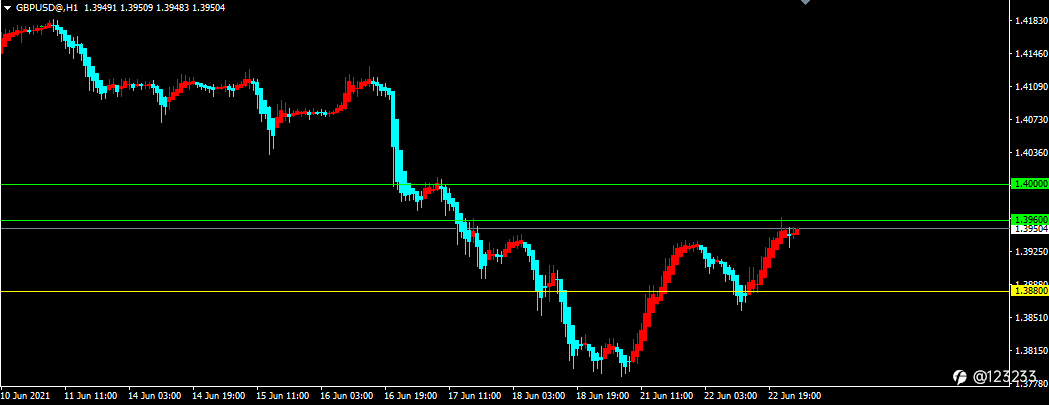Click the 14 Jun 03:00 time label
Screen dimensions: 1049x405
(155, 396)
